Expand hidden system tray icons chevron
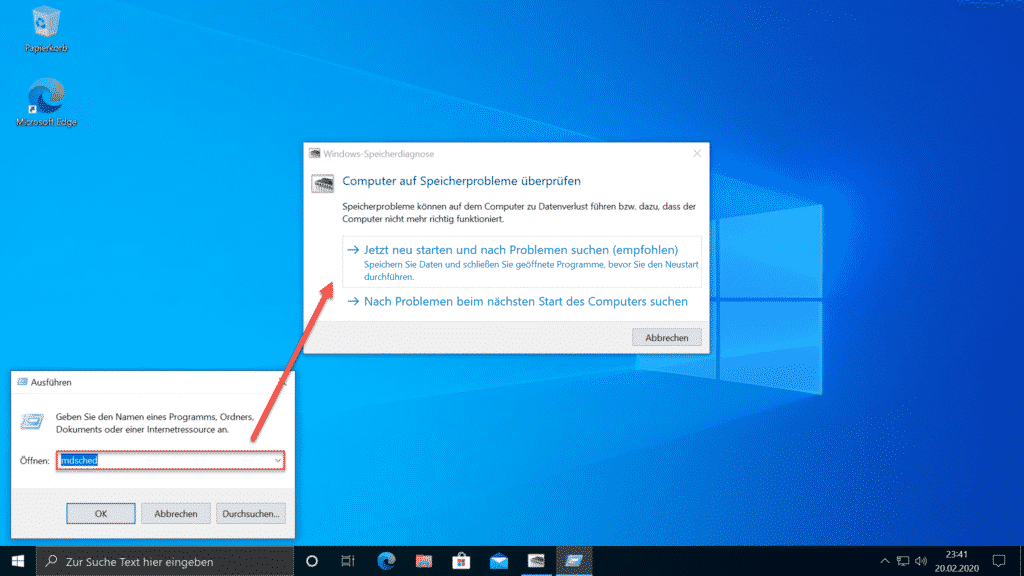The height and width of the screenshot is (576, 1024). click(885, 561)
